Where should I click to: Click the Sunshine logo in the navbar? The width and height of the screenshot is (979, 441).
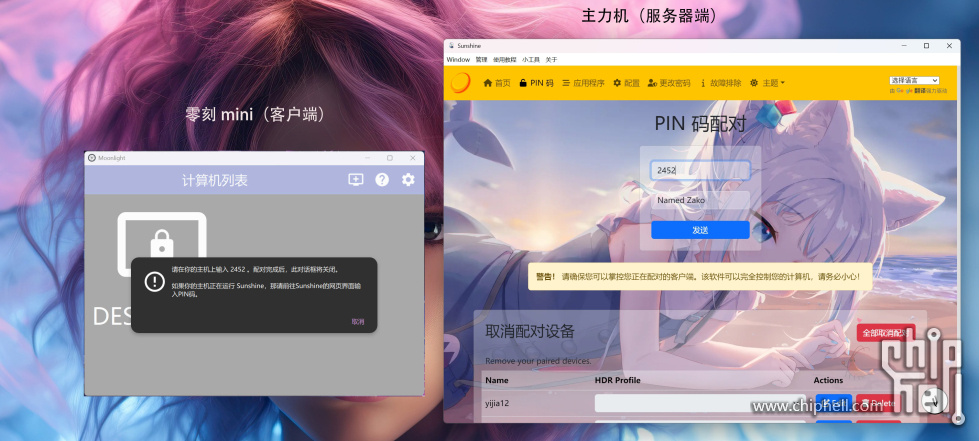click(x=461, y=82)
